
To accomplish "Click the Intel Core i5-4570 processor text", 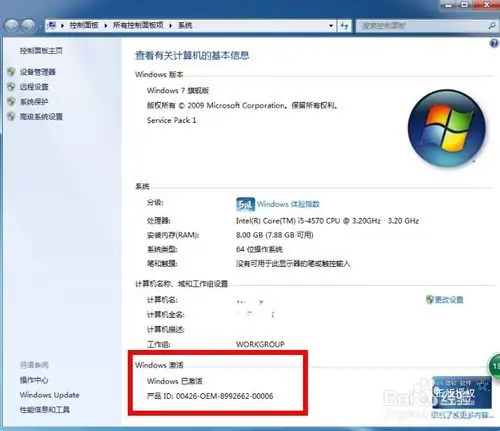I will 327,221.
